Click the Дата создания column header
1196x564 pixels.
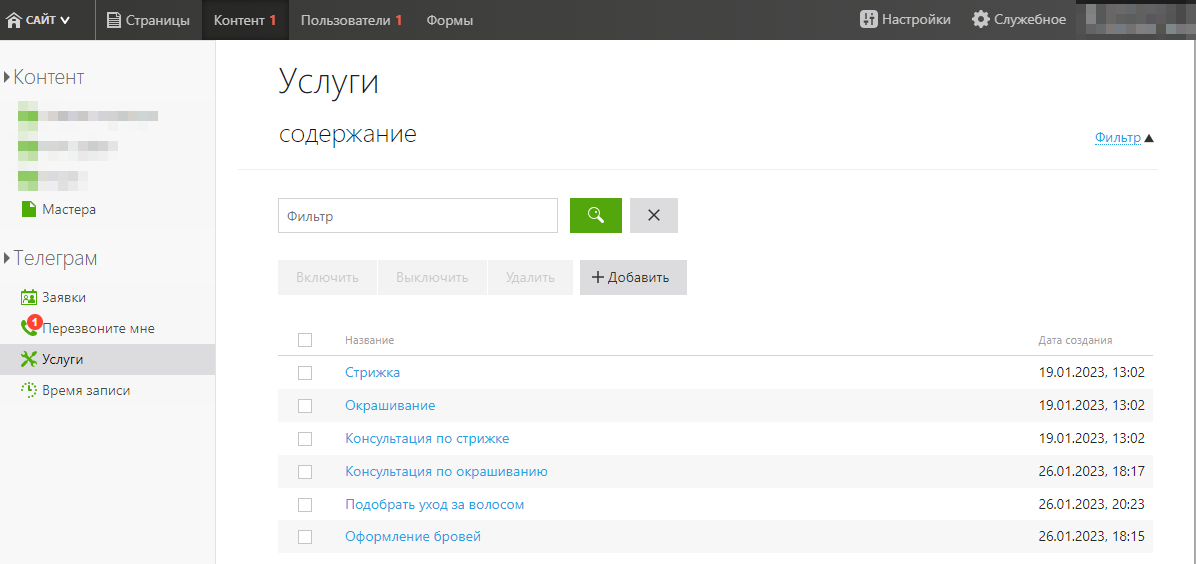point(1075,340)
